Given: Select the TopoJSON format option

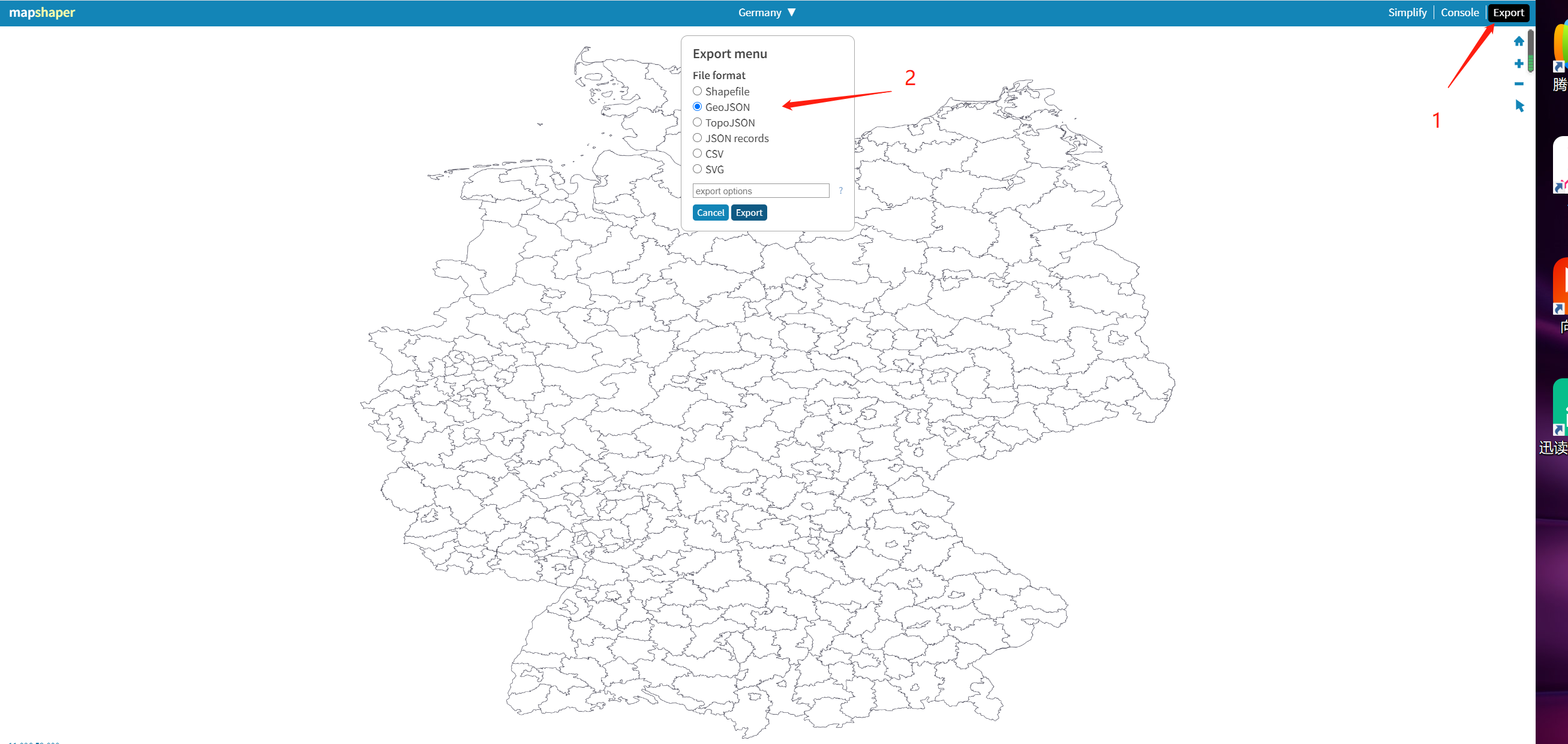Looking at the screenshot, I should tap(698, 122).
